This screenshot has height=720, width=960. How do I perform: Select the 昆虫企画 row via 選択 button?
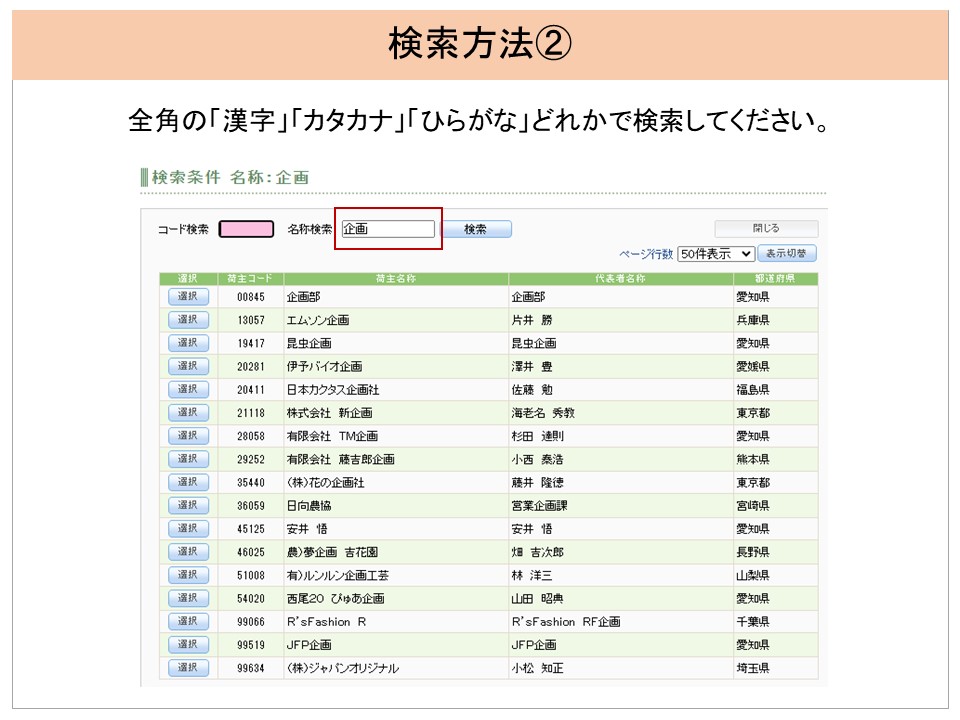coord(187,343)
